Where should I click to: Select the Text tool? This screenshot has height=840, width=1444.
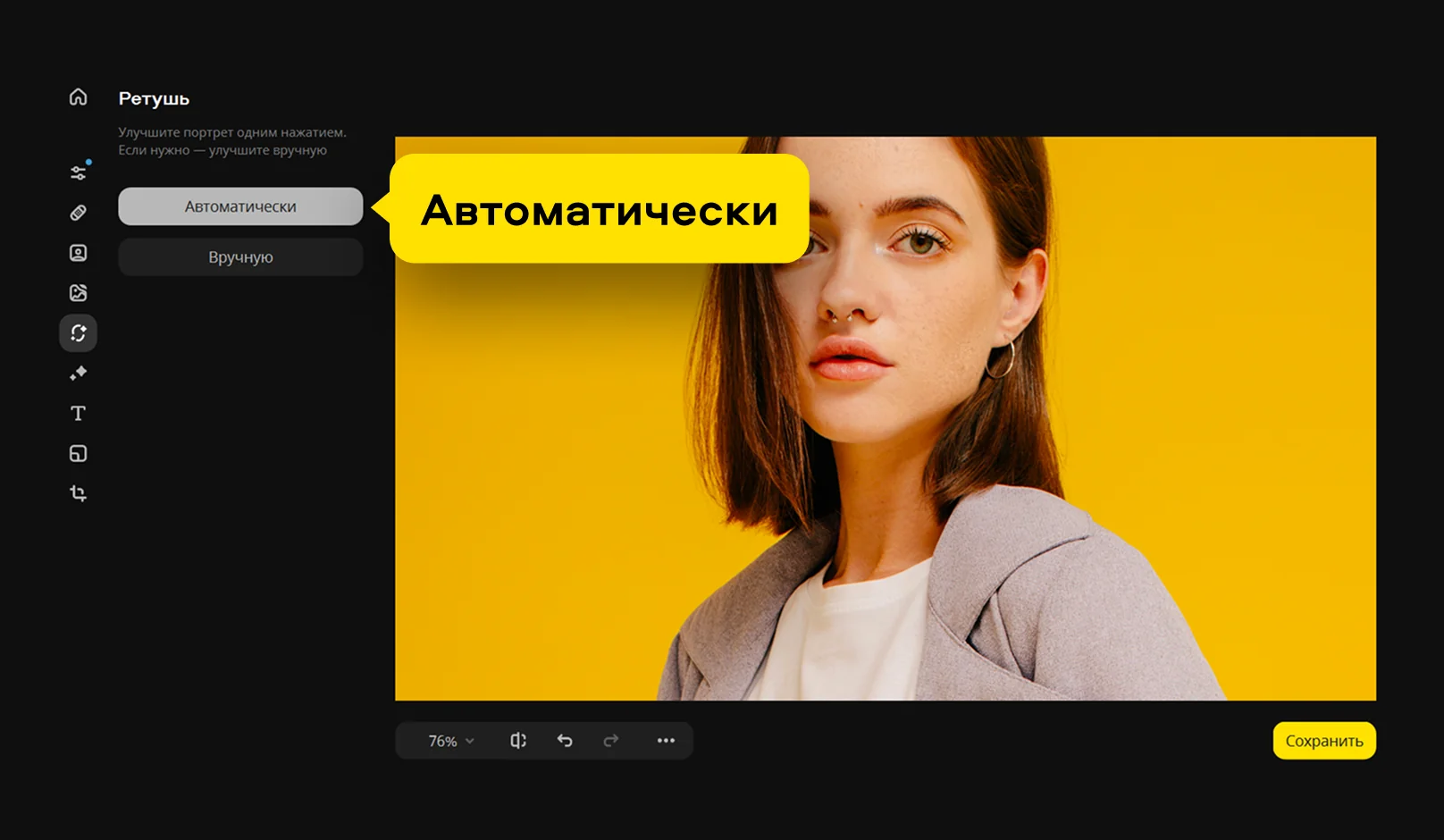[x=79, y=413]
